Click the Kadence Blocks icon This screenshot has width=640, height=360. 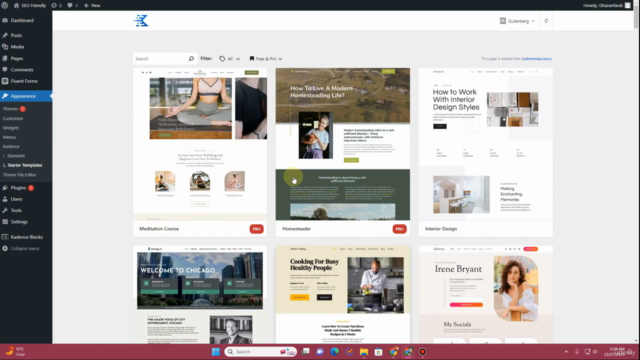pyautogui.click(x=5, y=237)
